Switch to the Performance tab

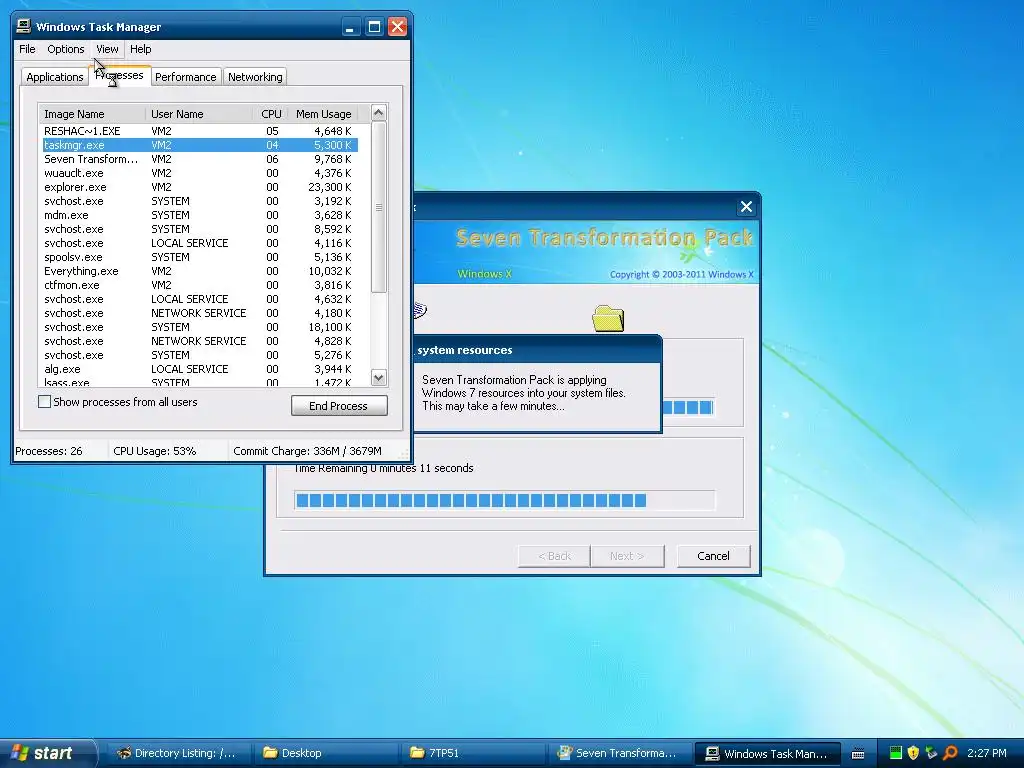coord(185,77)
